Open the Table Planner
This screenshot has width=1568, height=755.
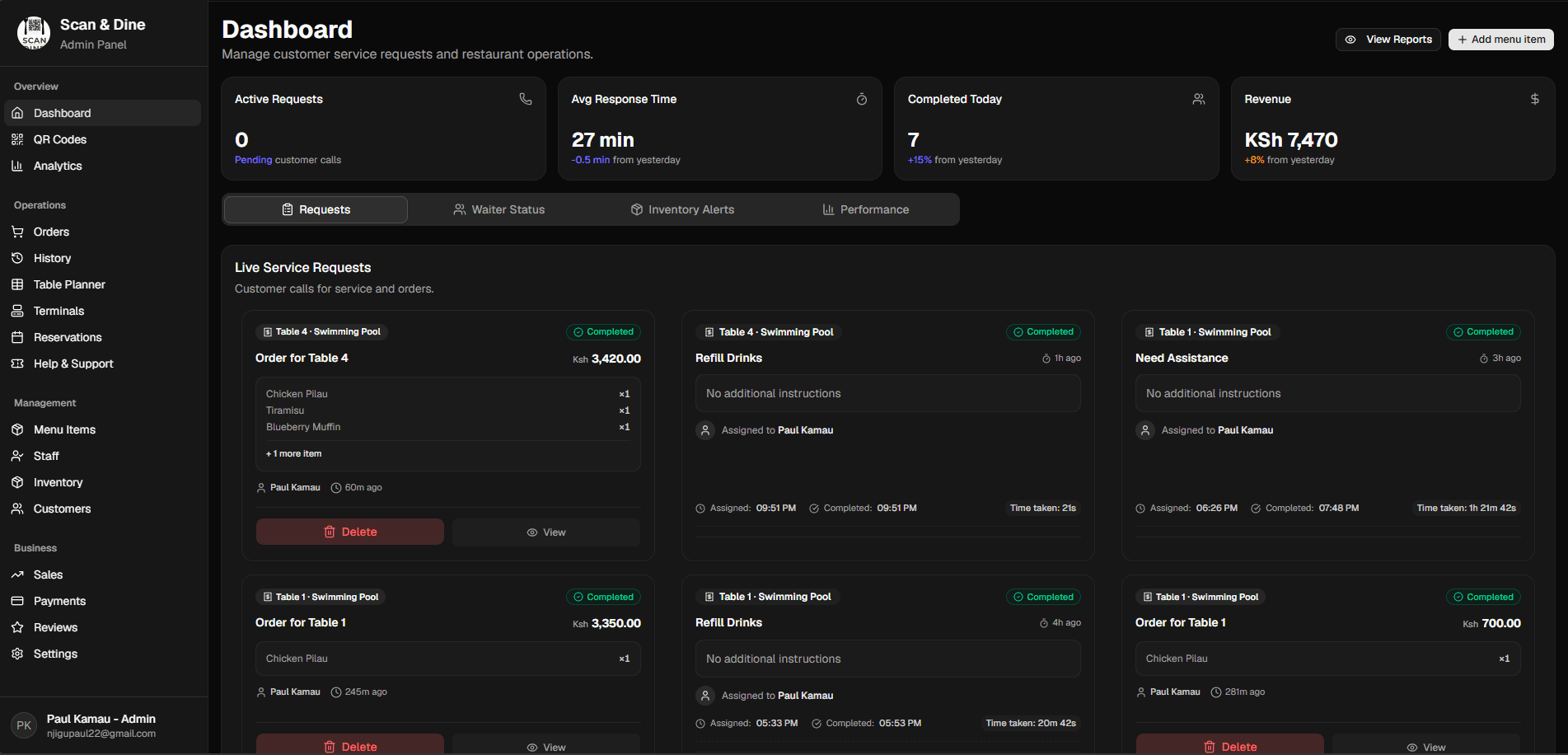[102, 284]
